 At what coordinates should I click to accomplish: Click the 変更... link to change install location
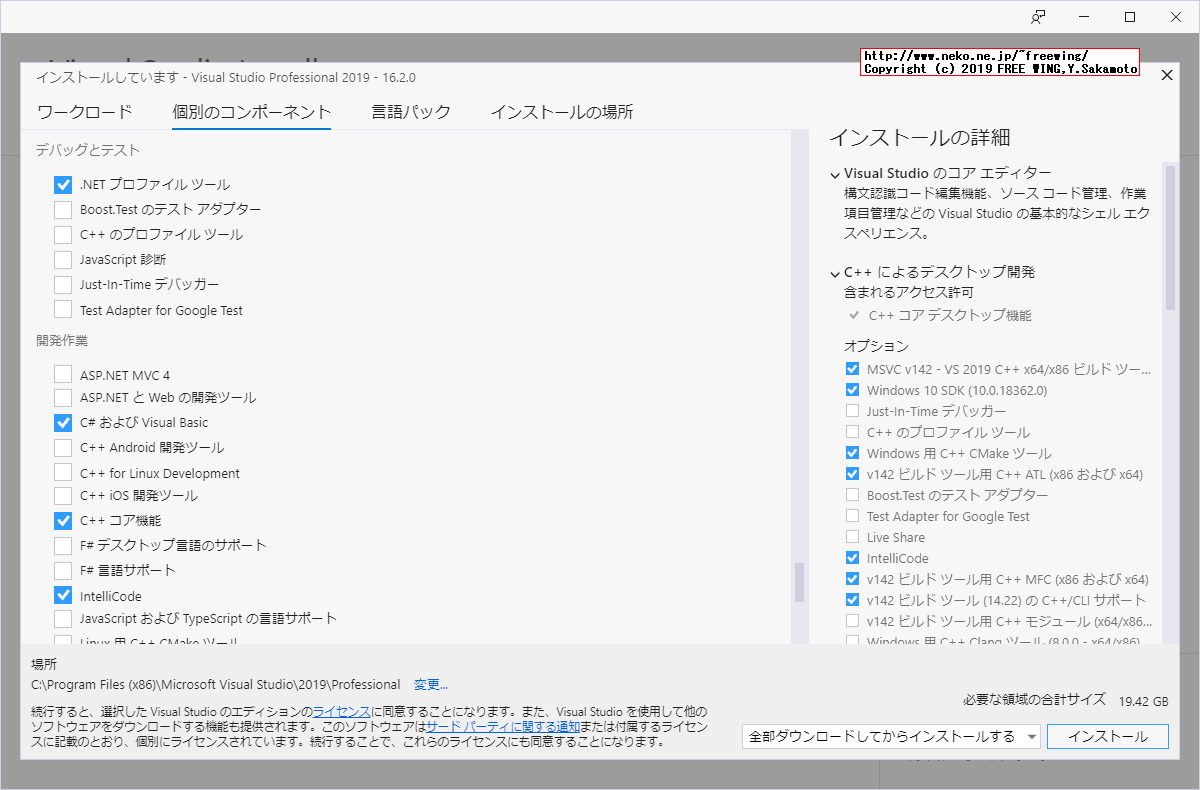pos(431,684)
